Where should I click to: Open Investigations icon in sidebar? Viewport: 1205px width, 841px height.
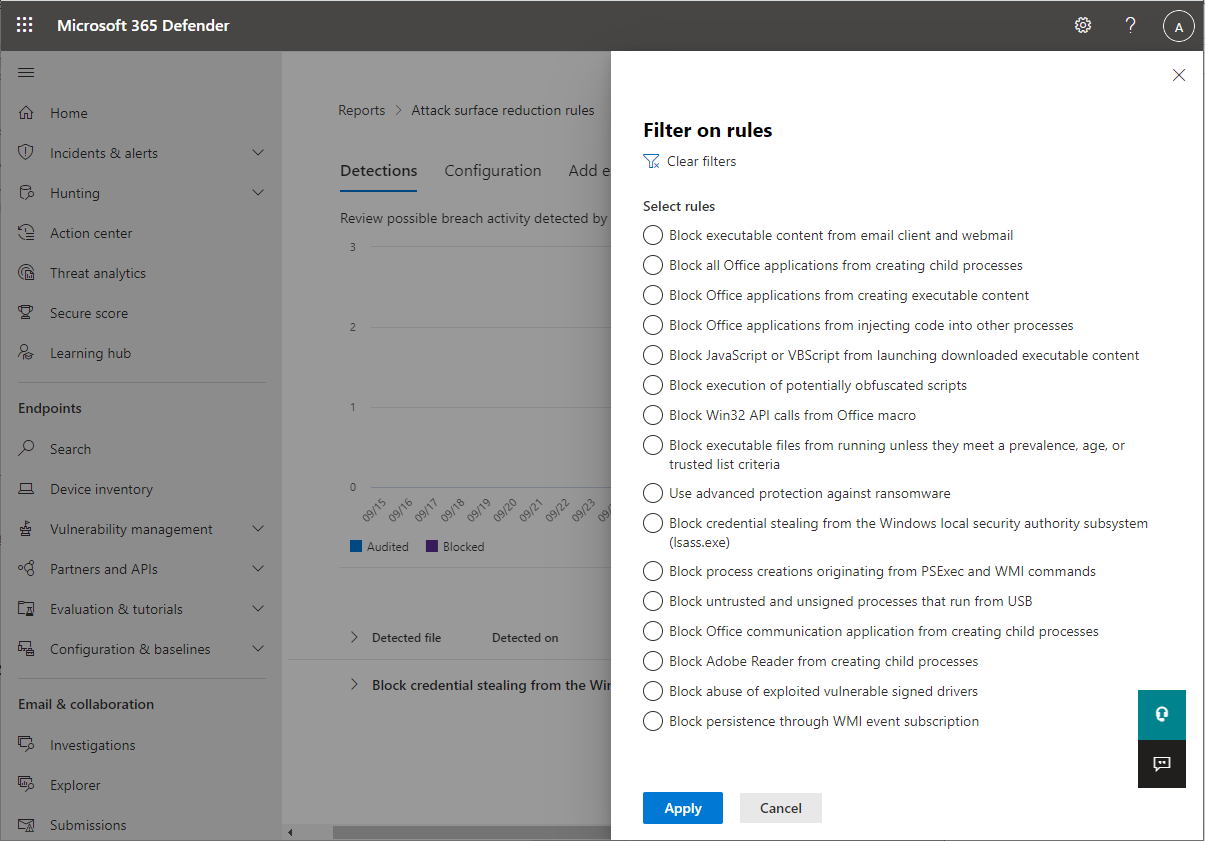[27, 745]
